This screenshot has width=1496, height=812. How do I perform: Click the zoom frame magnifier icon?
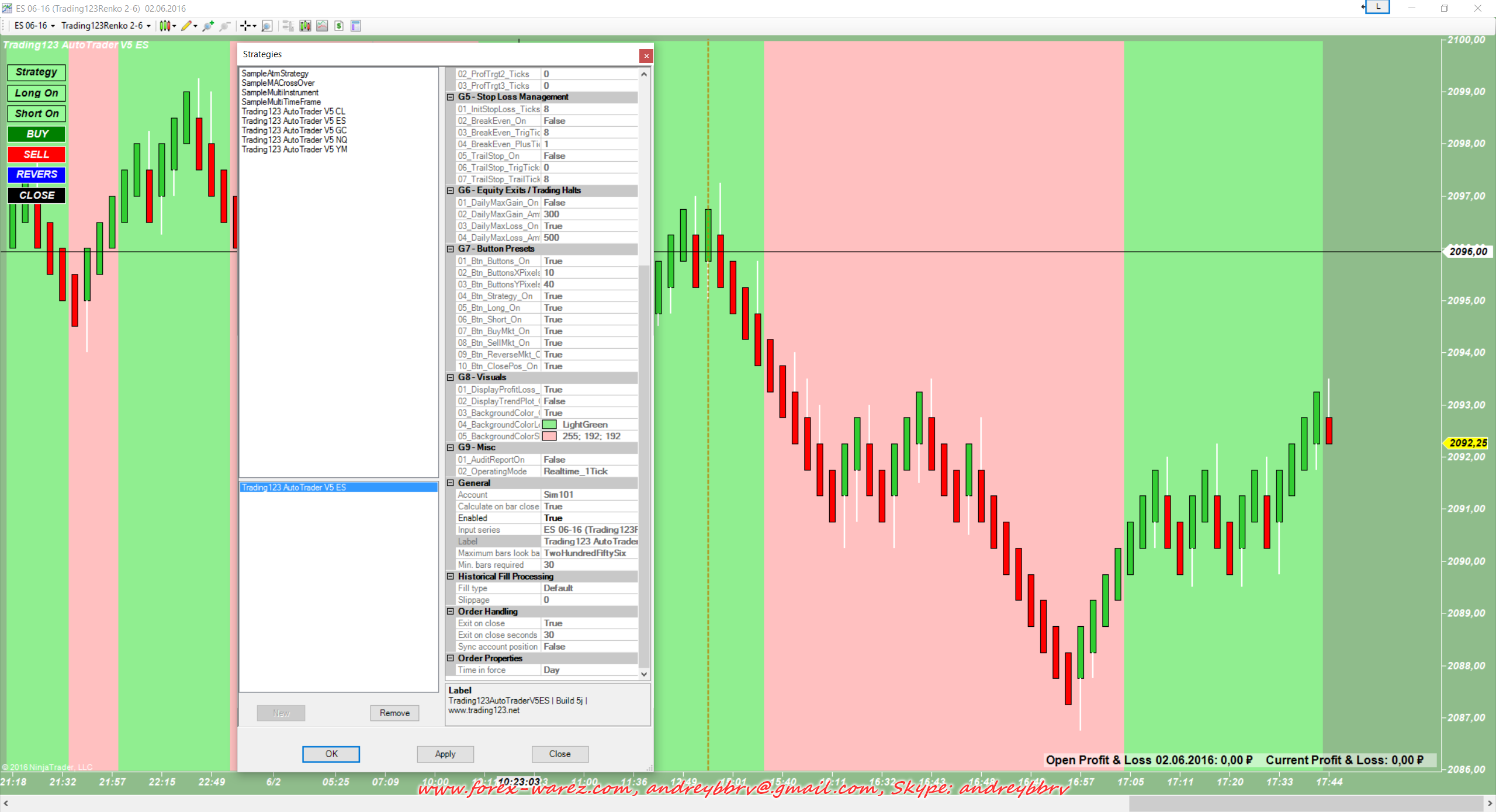coord(267,26)
